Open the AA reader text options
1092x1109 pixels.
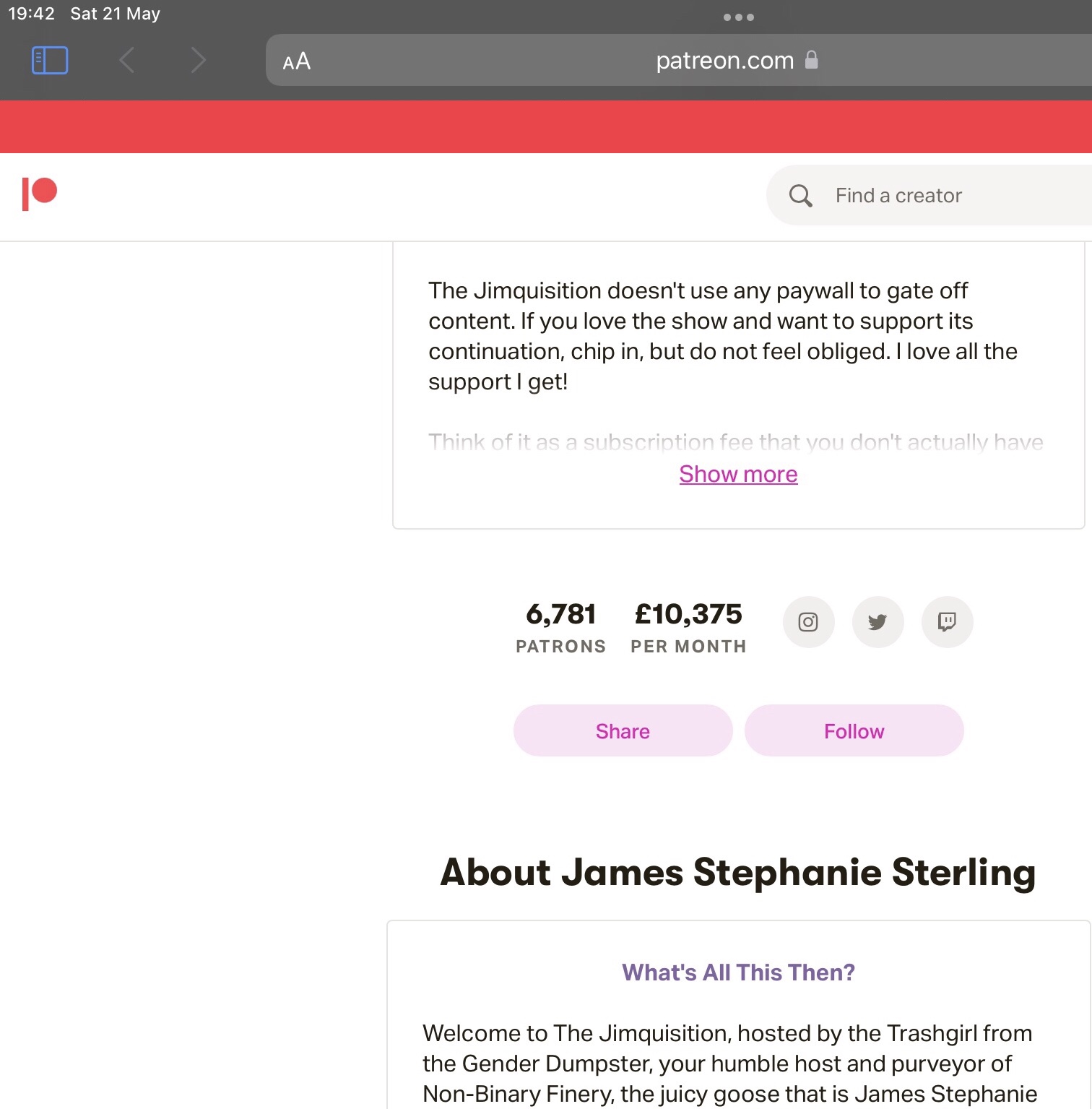(x=297, y=61)
